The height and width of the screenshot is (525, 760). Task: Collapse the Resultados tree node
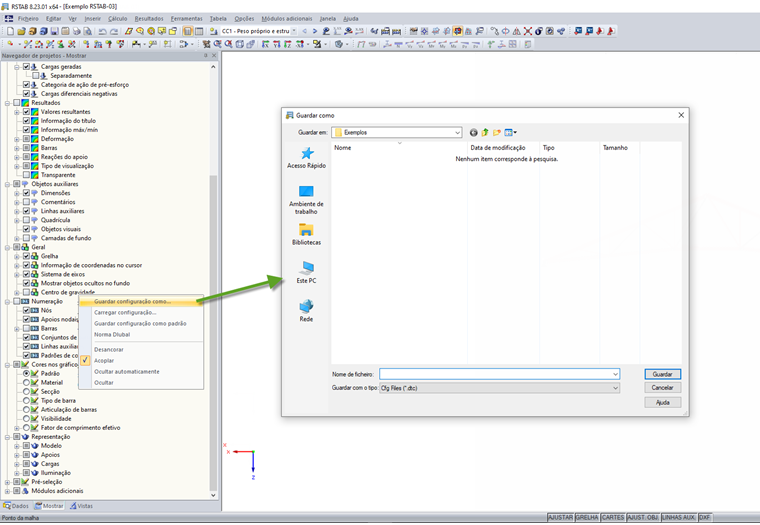8,103
